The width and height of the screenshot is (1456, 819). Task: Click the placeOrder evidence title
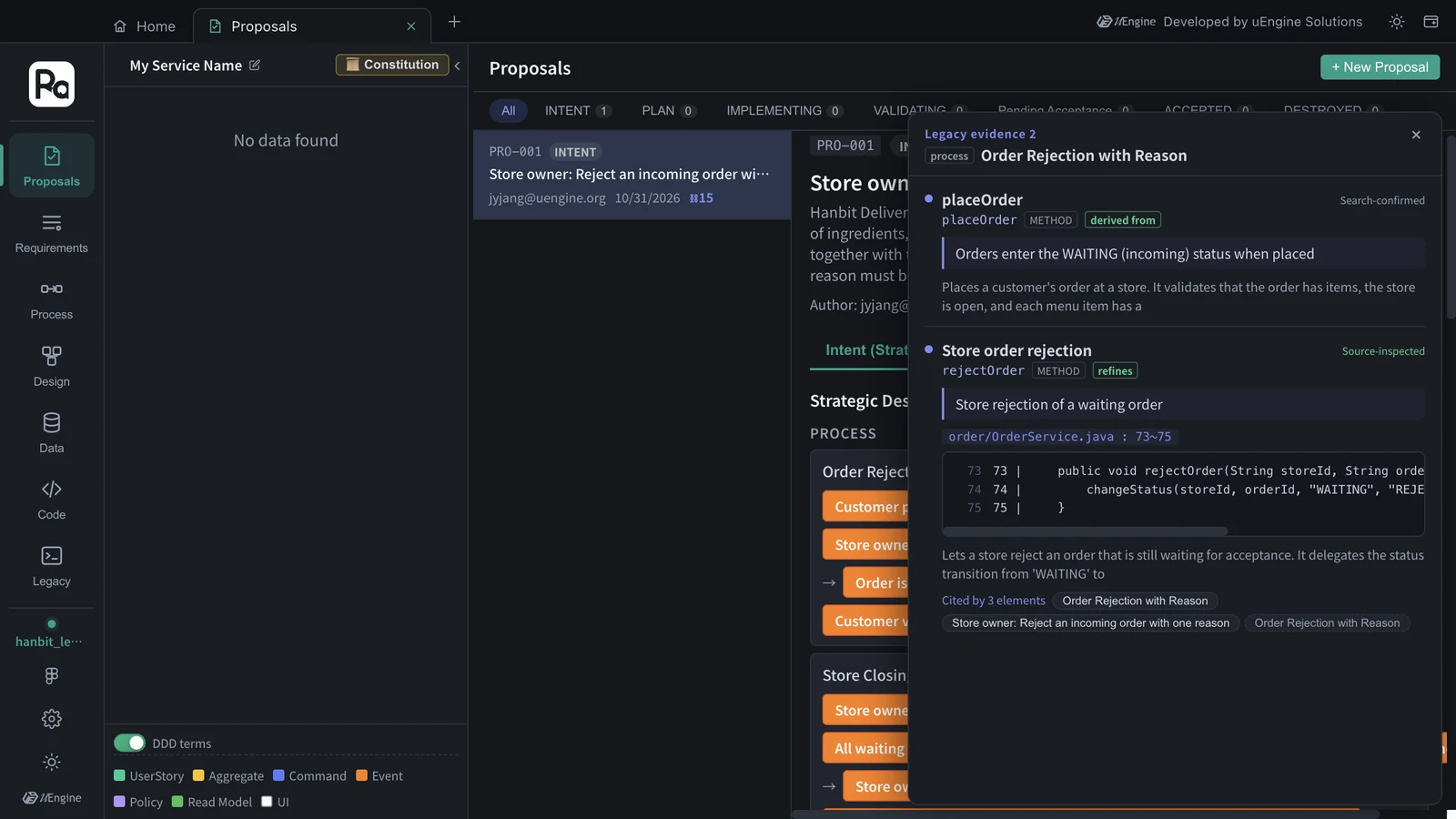point(982,200)
